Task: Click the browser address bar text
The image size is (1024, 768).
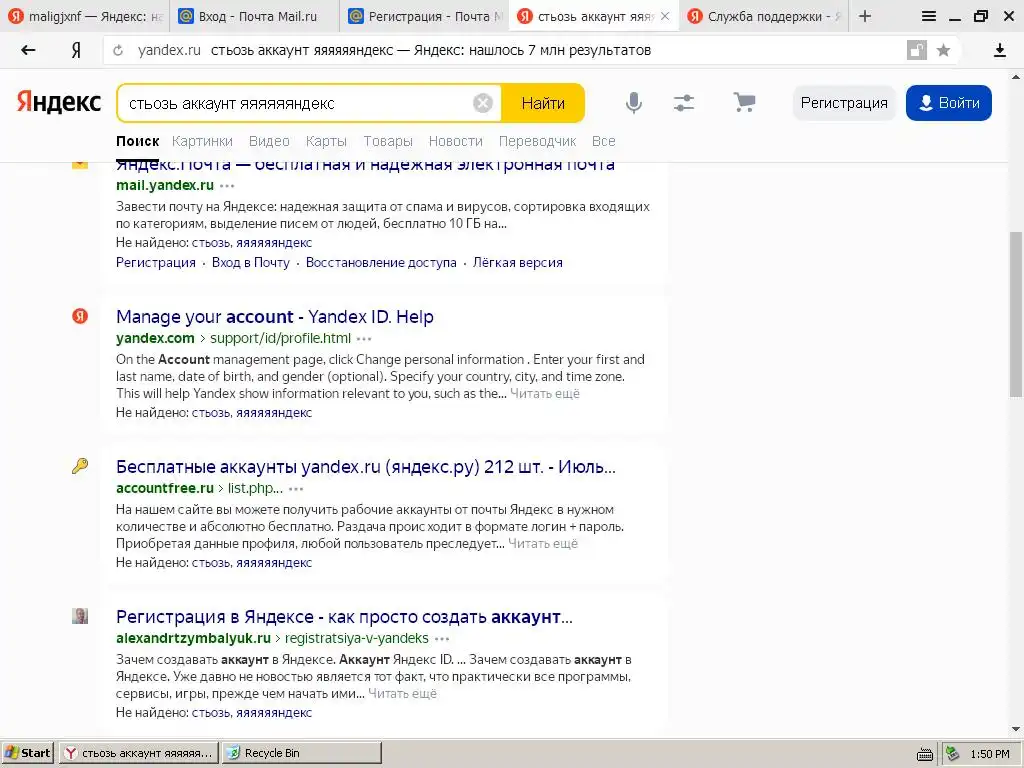Action: tap(431, 50)
